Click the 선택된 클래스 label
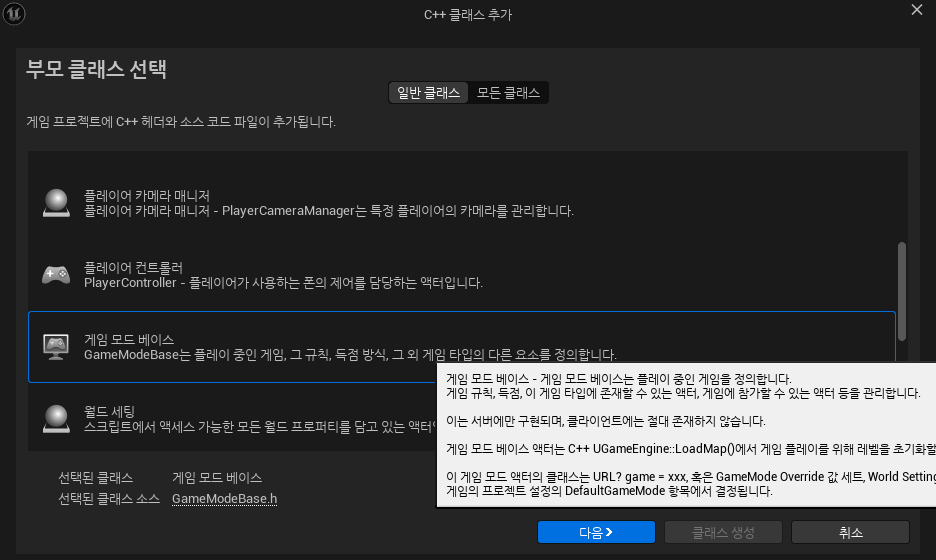 96,478
